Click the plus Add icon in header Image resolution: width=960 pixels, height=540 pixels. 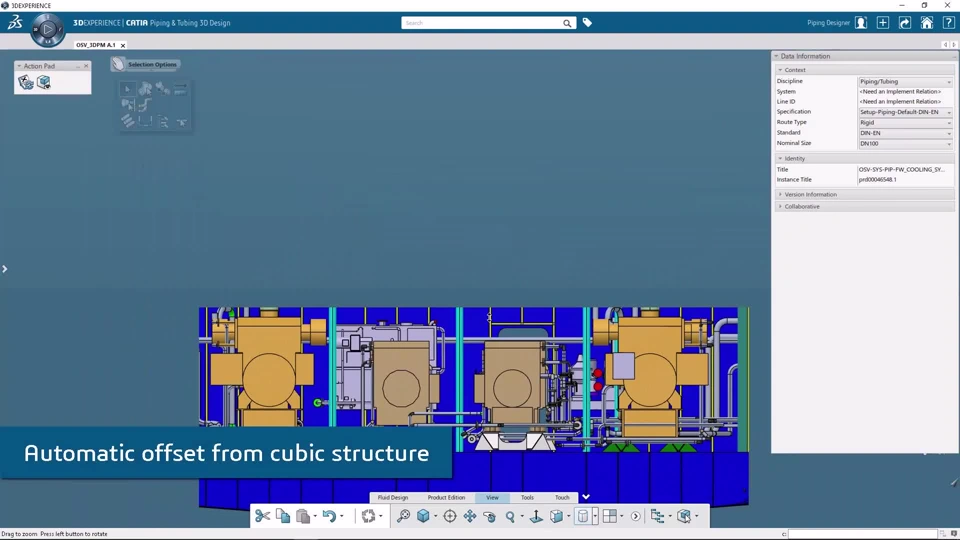click(x=883, y=23)
